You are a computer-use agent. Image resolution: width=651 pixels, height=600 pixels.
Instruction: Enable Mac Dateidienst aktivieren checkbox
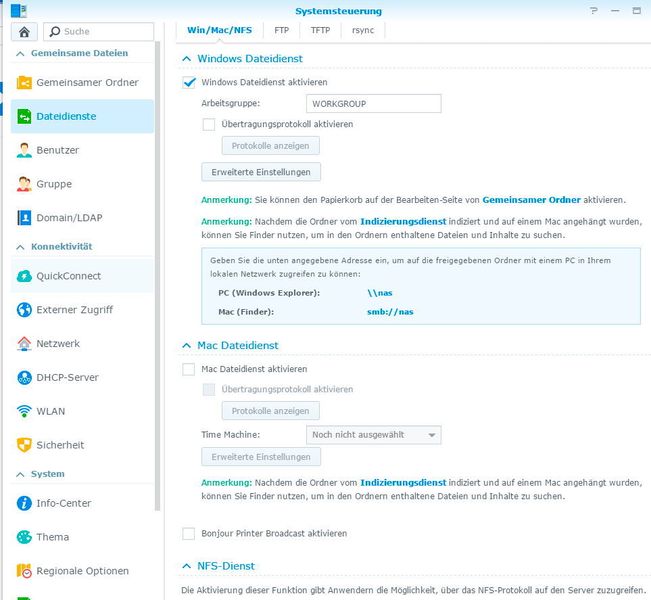[188, 369]
